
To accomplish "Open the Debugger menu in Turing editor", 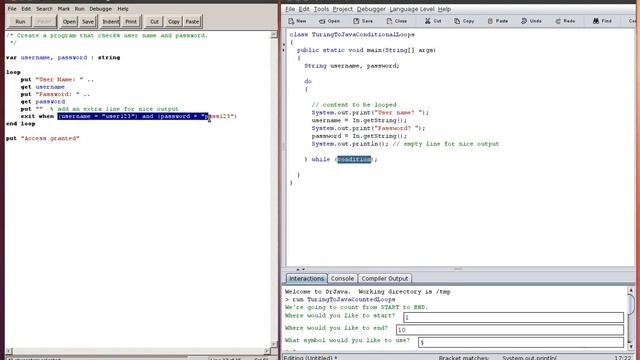I will tap(100, 9).
